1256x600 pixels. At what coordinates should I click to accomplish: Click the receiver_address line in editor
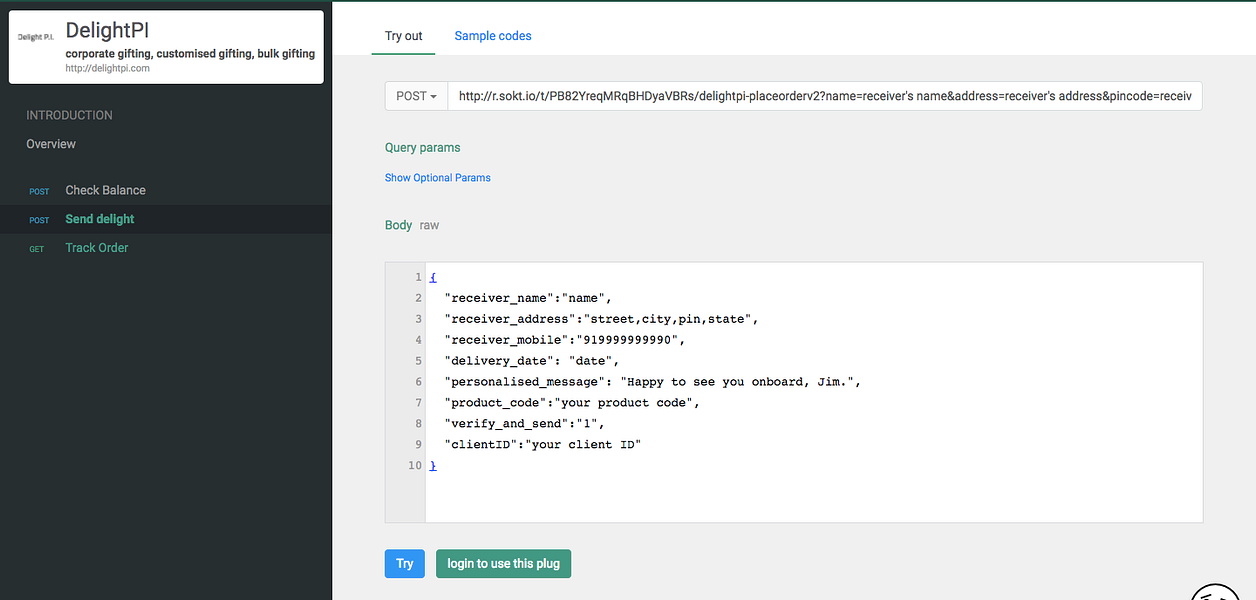click(602, 319)
